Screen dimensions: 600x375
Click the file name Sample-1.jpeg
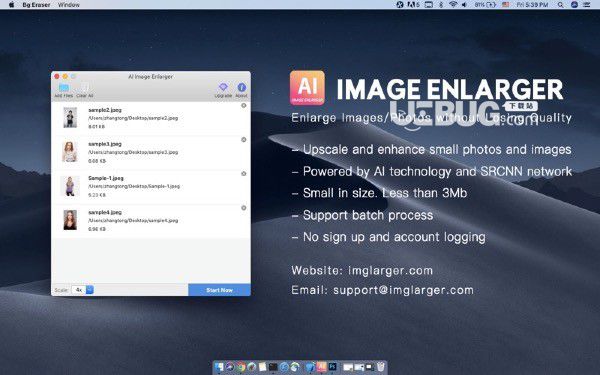pyautogui.click(x=106, y=178)
